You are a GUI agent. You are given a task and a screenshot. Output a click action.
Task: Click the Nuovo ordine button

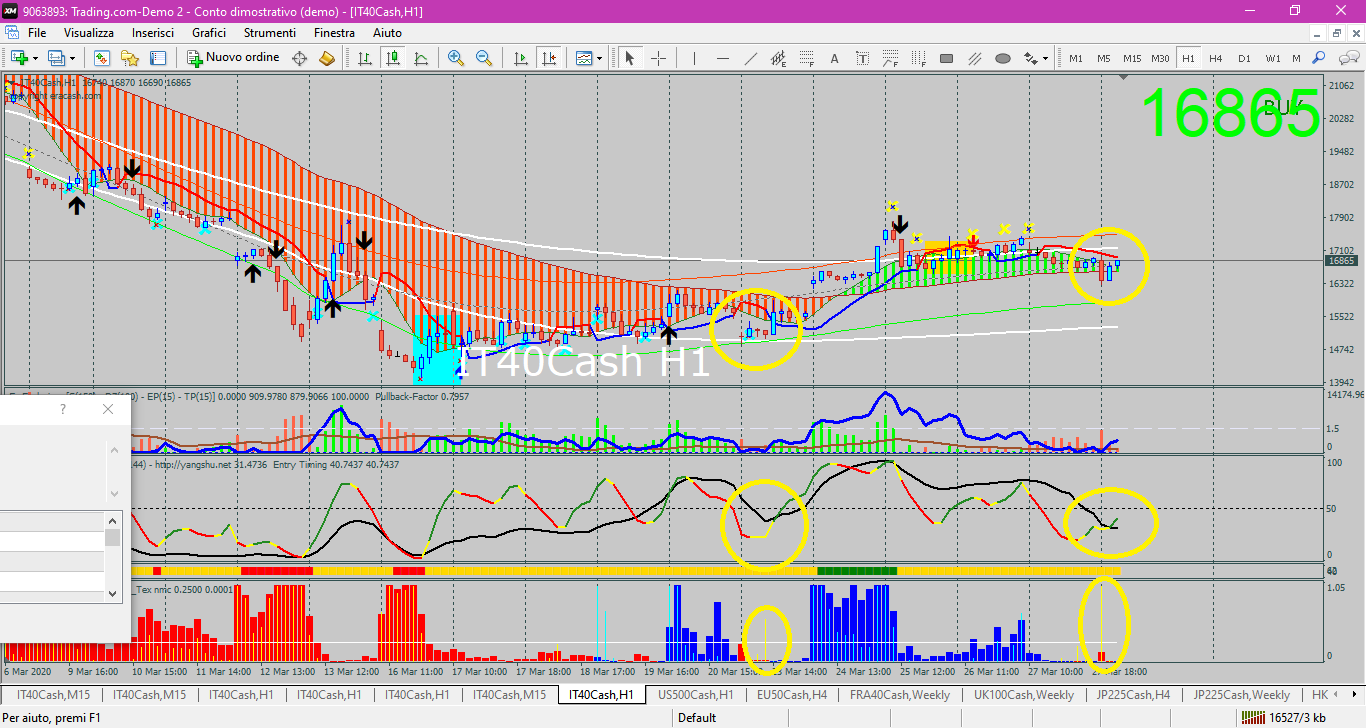click(234, 58)
